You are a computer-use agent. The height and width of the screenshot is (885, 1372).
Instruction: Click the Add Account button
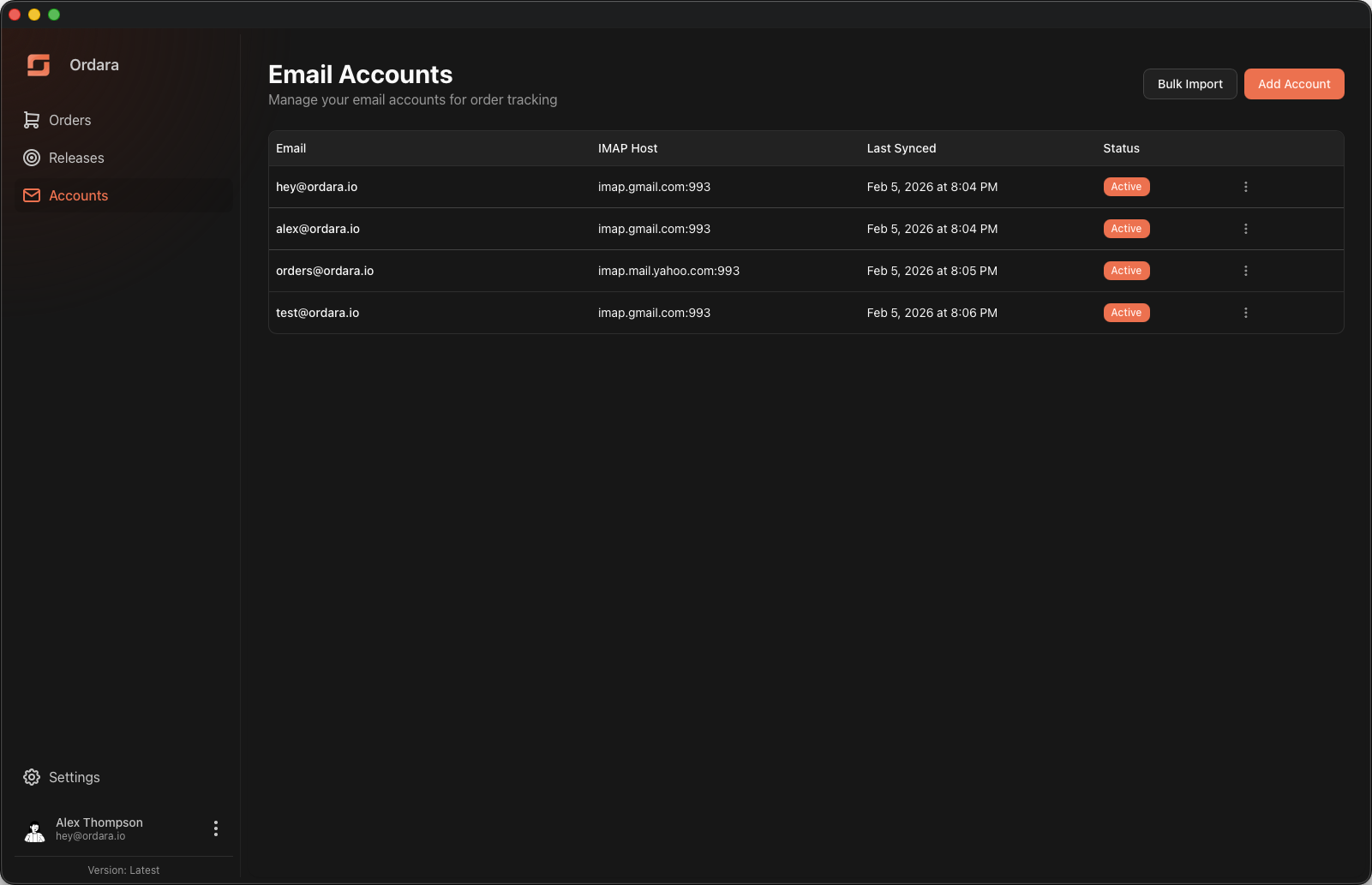point(1293,83)
